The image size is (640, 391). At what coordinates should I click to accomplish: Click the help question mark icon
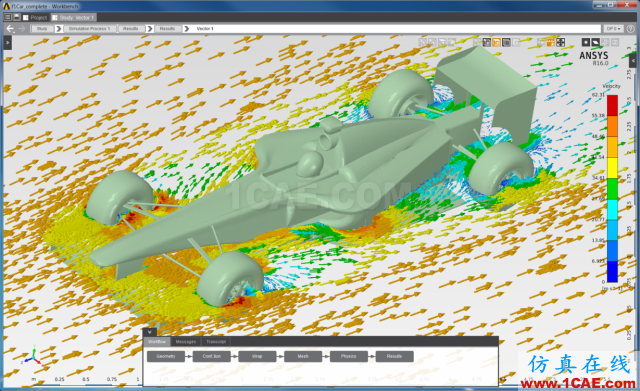[x=631, y=29]
